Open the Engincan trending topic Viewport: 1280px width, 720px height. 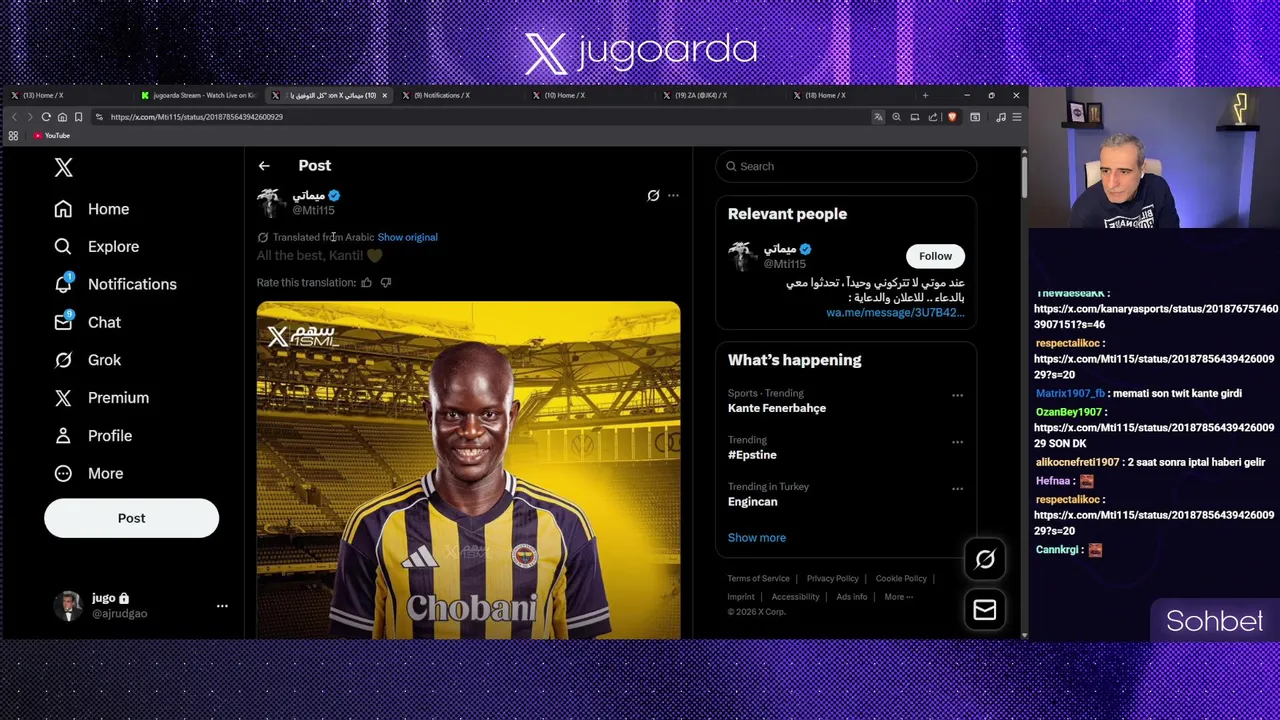(x=752, y=502)
